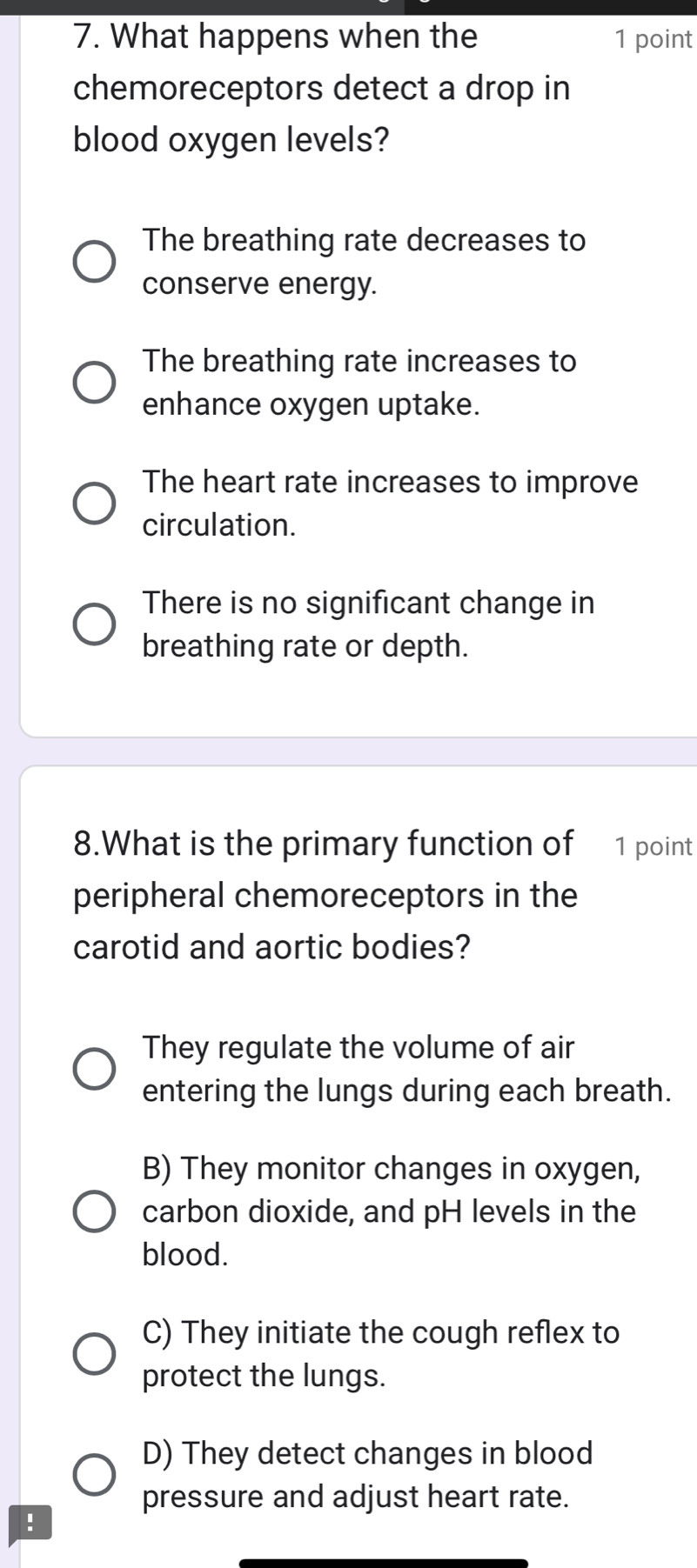Select 'The heart rate increases to improve circulation'
Viewport: 697px width, 1568px height.
[x=93, y=502]
